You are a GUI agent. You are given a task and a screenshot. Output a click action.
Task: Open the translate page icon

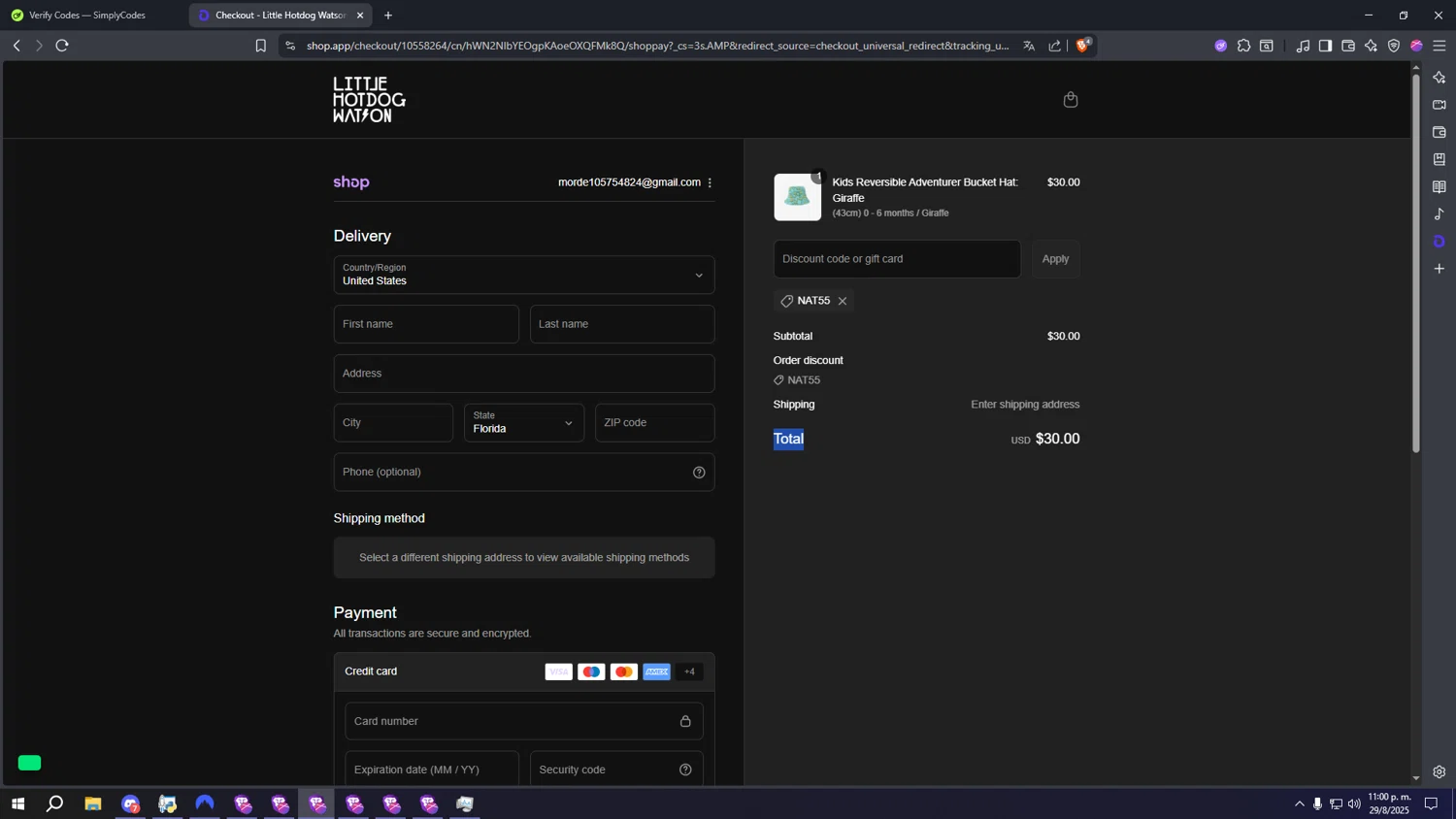(x=1029, y=46)
